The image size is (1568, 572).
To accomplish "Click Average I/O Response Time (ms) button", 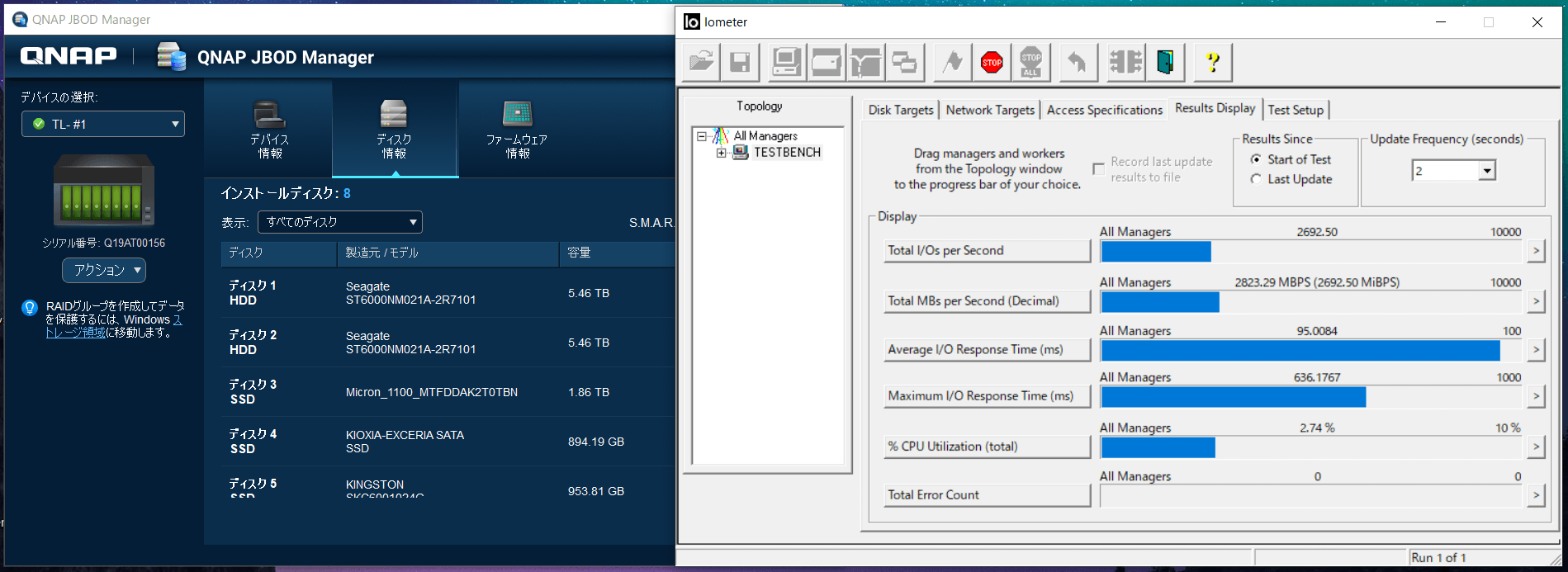I will [988, 350].
